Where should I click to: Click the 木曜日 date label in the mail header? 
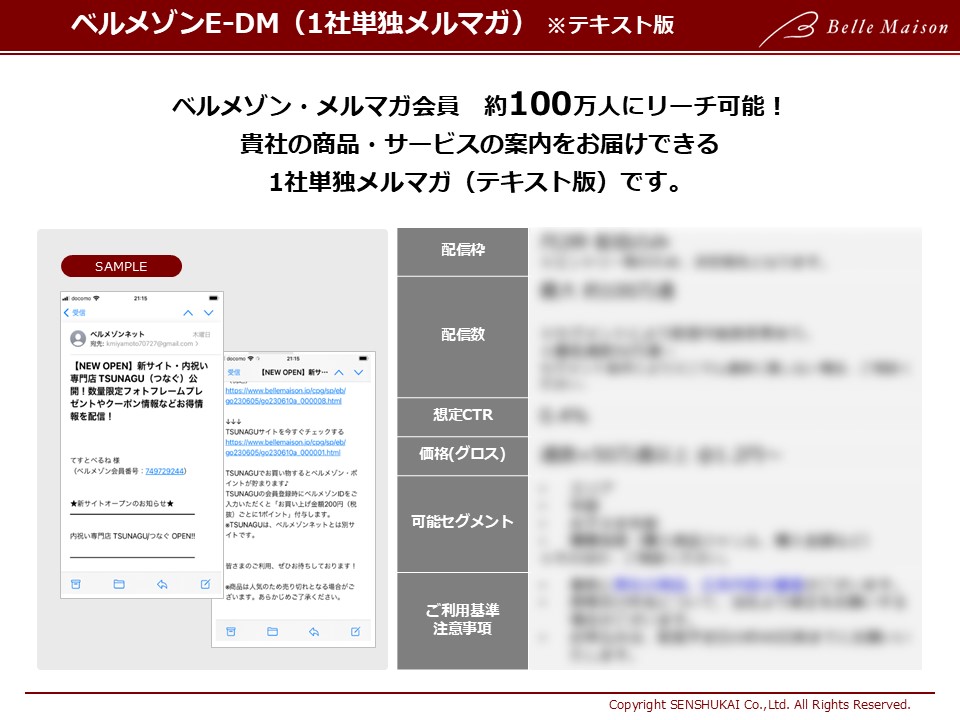(x=201, y=334)
